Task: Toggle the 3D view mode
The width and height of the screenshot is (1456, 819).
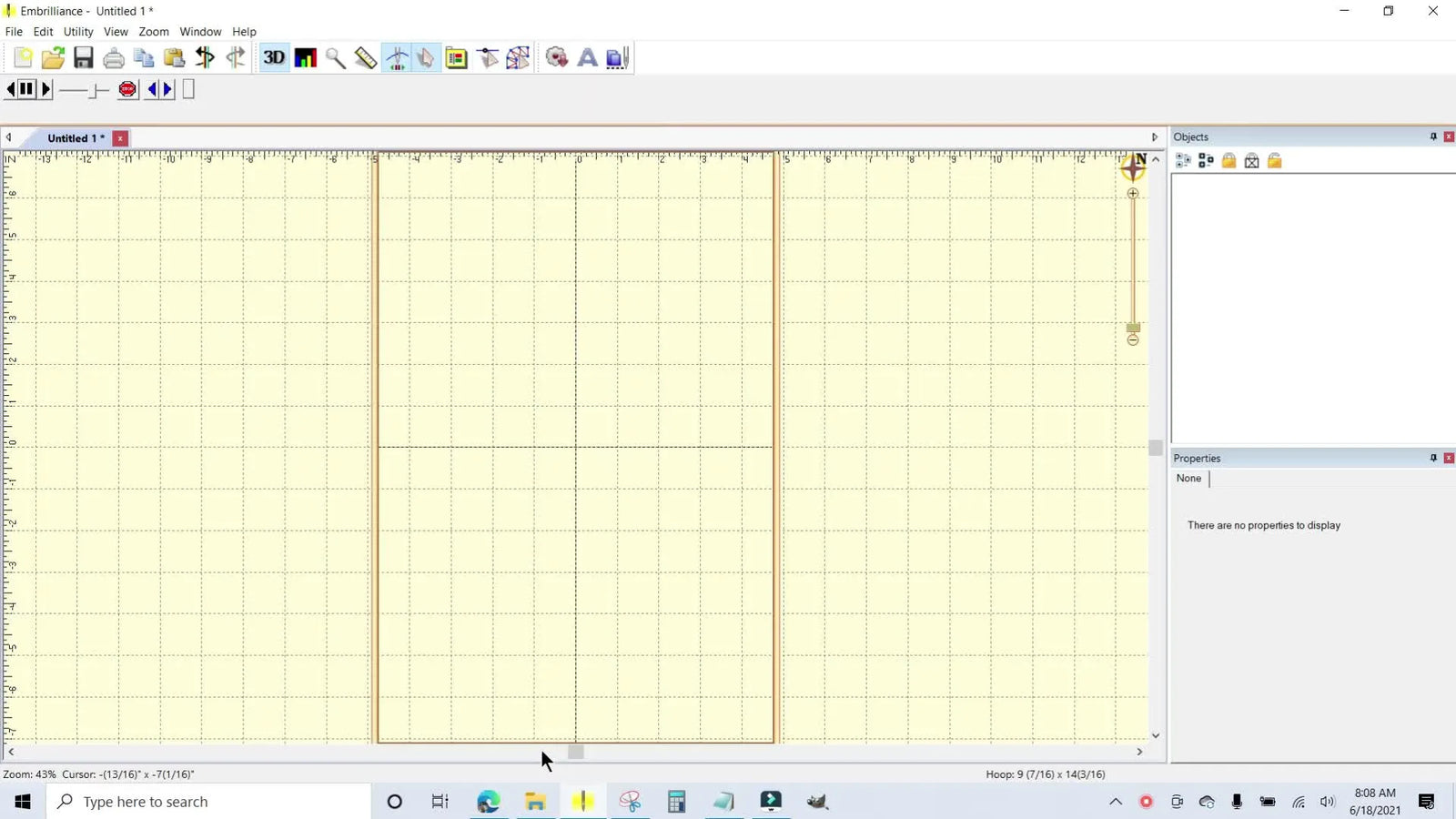Action: coord(274,58)
